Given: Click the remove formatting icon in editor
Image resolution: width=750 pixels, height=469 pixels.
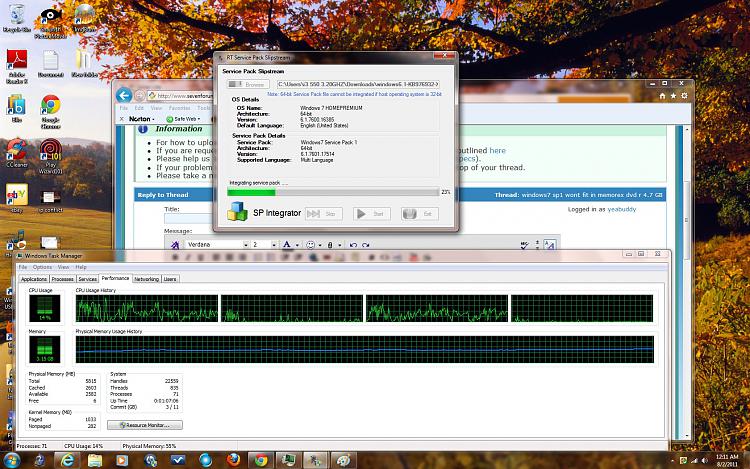Looking at the screenshot, I should point(175,245).
